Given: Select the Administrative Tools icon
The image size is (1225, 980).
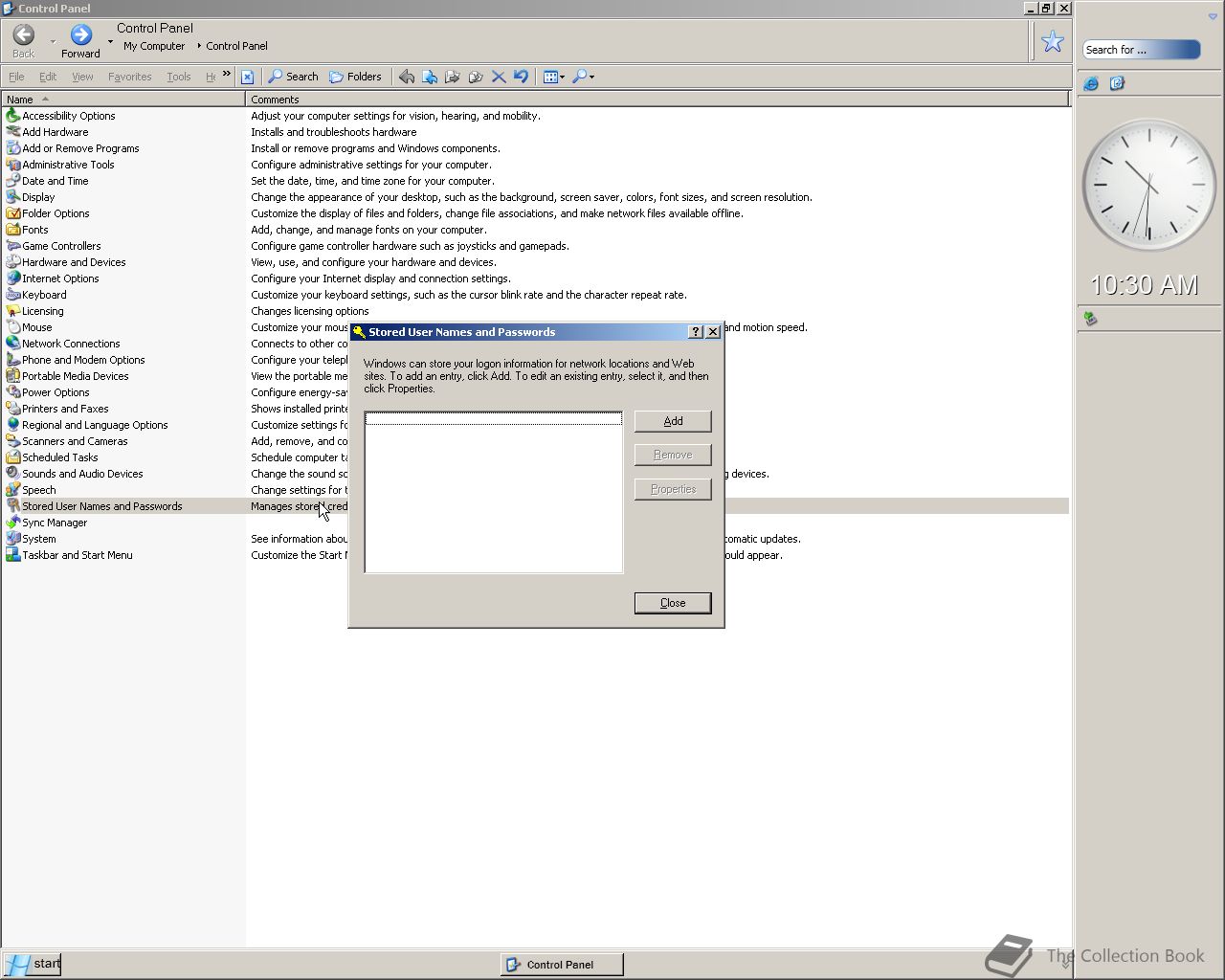Looking at the screenshot, I should [x=13, y=165].
